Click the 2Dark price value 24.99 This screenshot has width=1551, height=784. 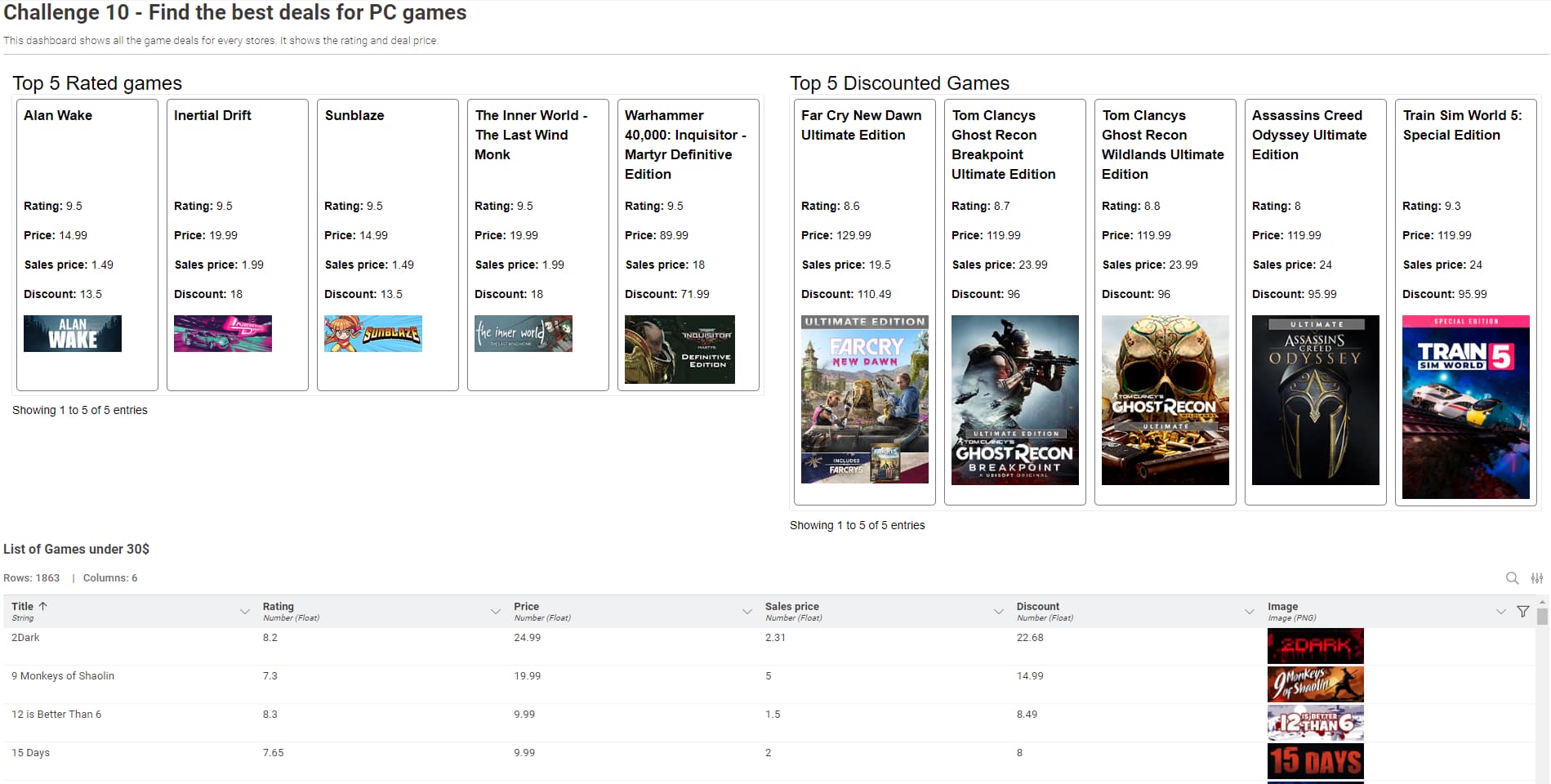(527, 638)
